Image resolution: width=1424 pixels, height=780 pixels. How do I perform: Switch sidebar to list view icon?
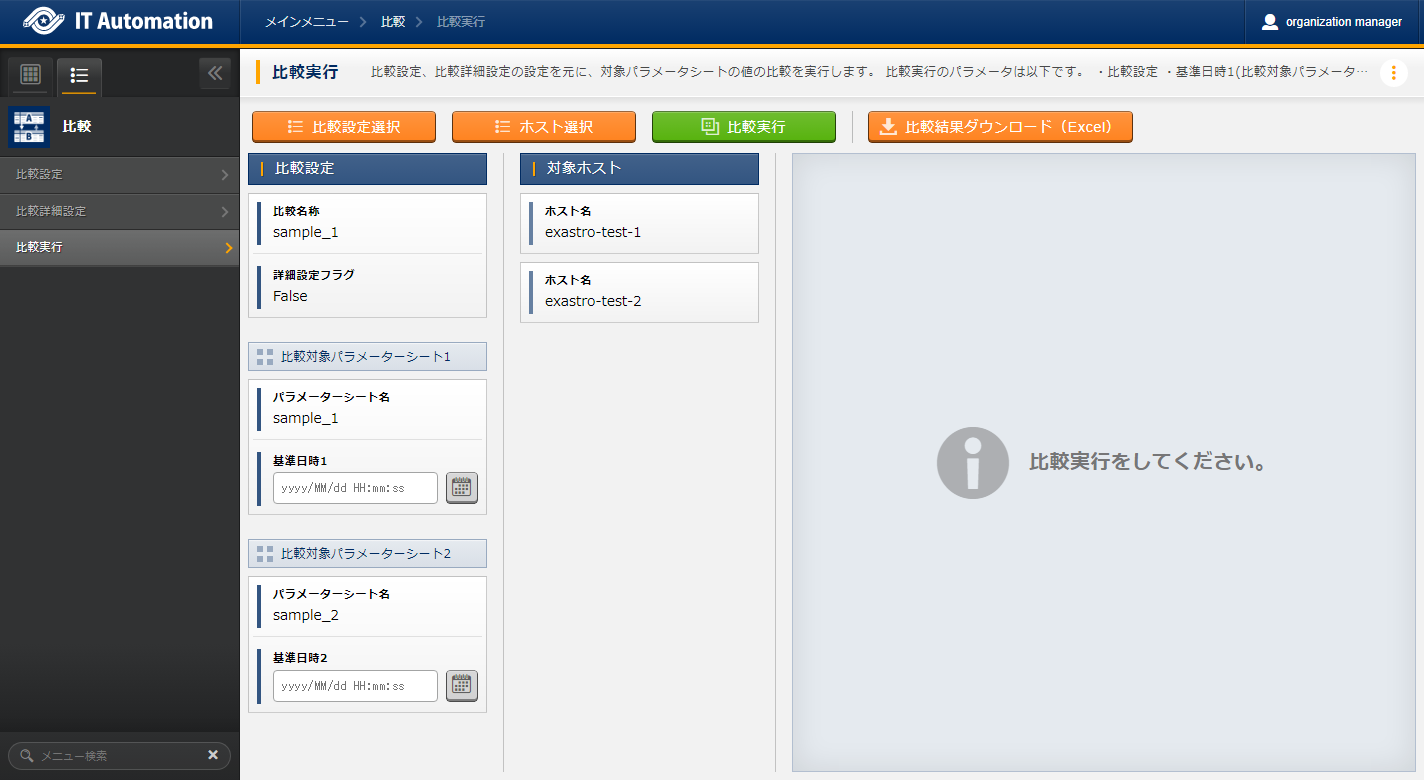coord(80,75)
